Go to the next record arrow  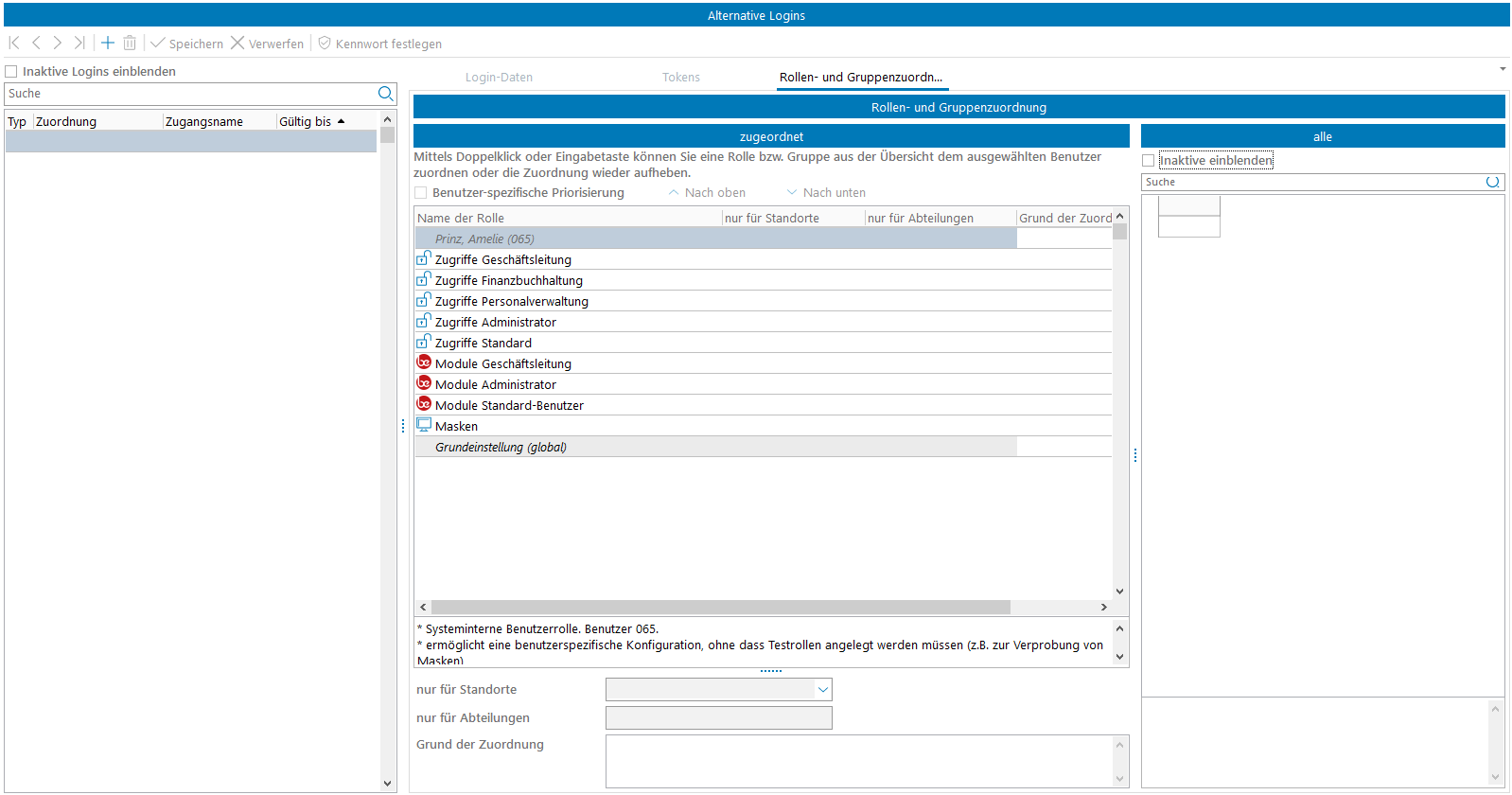58,43
